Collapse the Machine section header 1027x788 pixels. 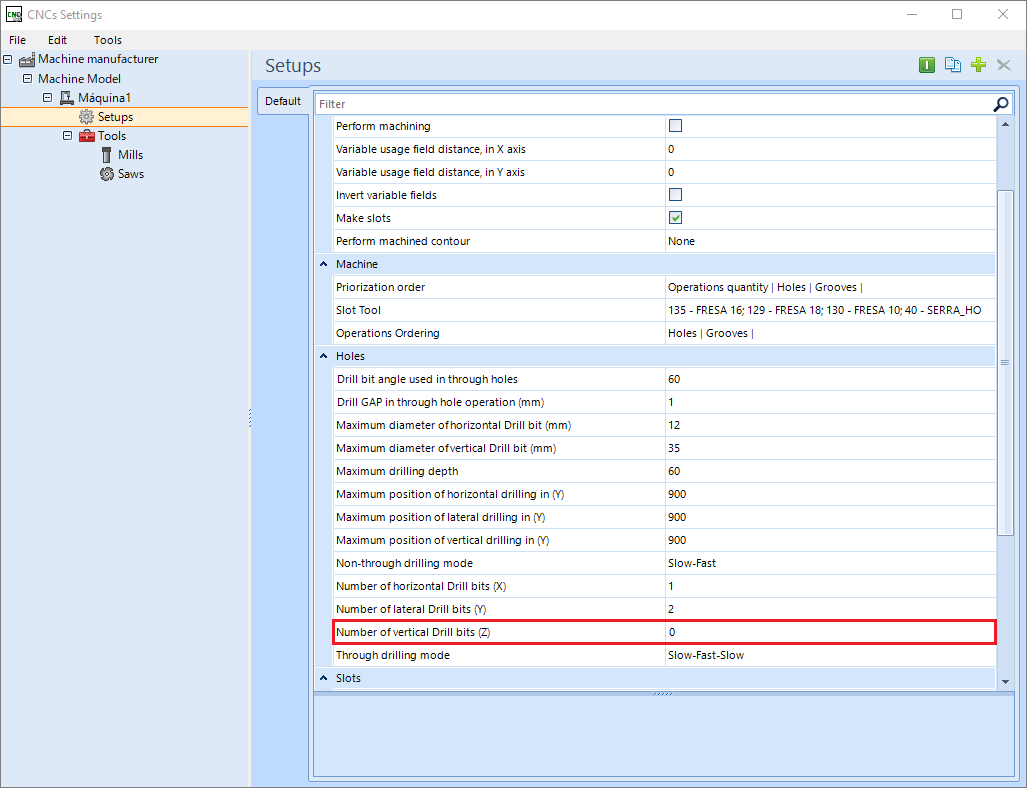tap(324, 264)
